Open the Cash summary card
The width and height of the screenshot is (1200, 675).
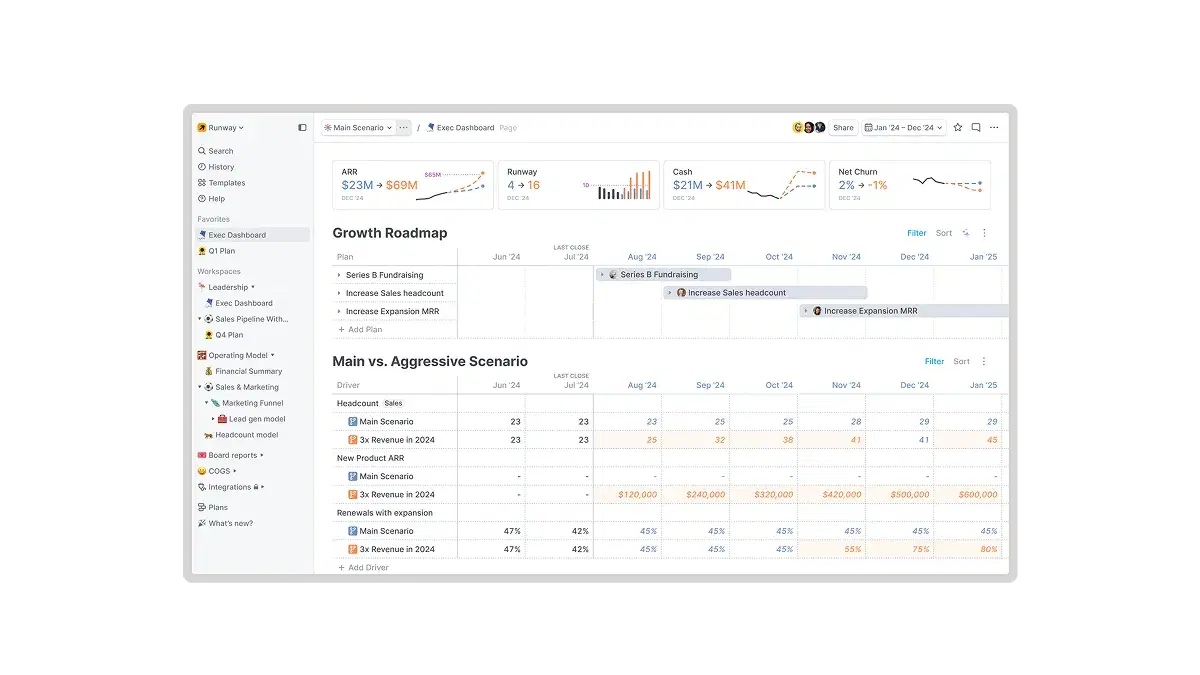point(745,185)
